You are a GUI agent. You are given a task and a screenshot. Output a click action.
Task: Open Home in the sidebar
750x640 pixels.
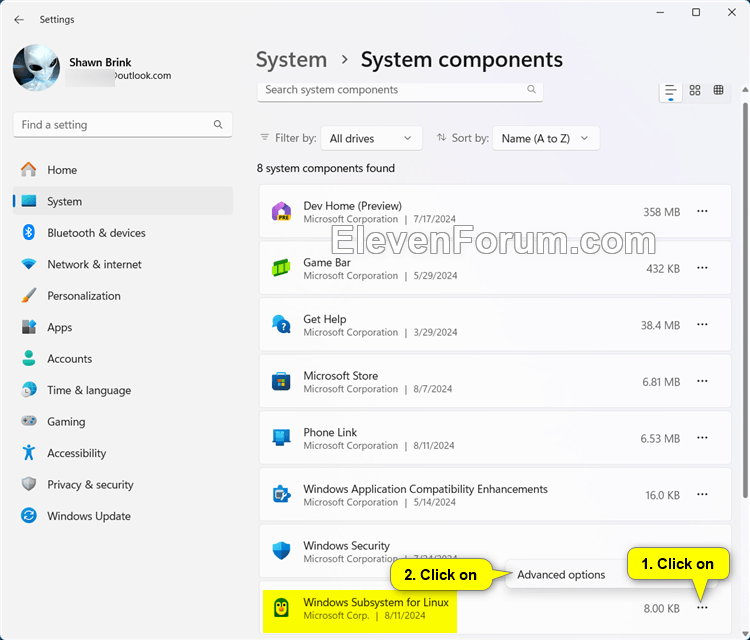click(122, 170)
